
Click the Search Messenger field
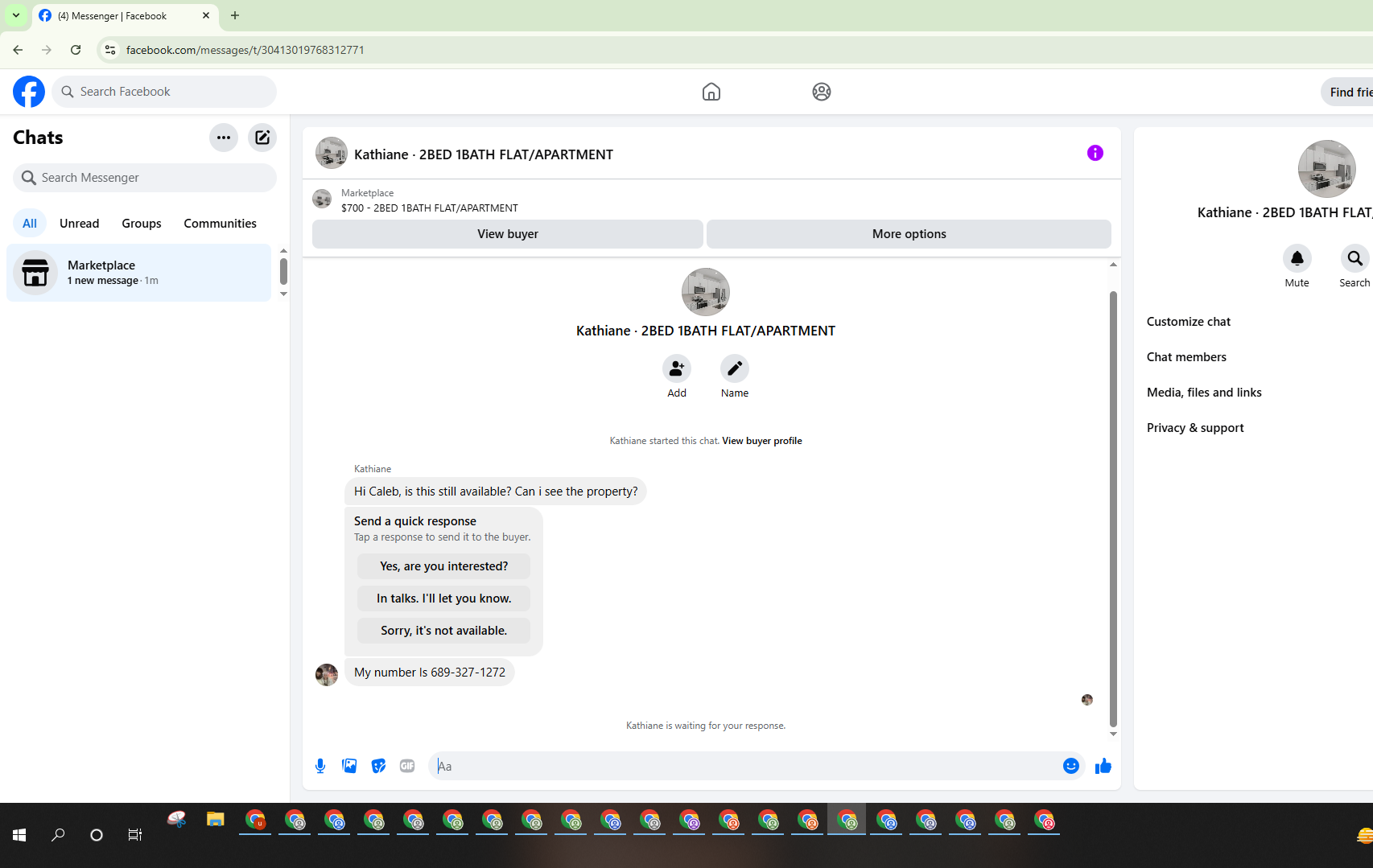point(145,178)
